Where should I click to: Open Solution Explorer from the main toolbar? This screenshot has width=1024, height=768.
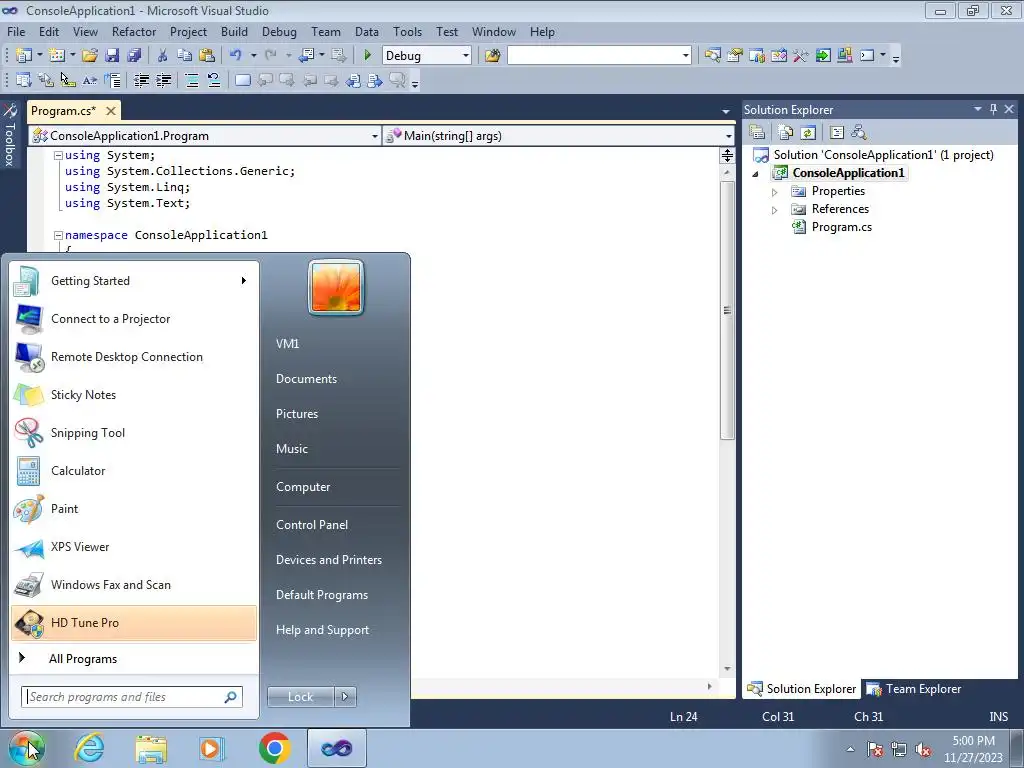(712, 56)
